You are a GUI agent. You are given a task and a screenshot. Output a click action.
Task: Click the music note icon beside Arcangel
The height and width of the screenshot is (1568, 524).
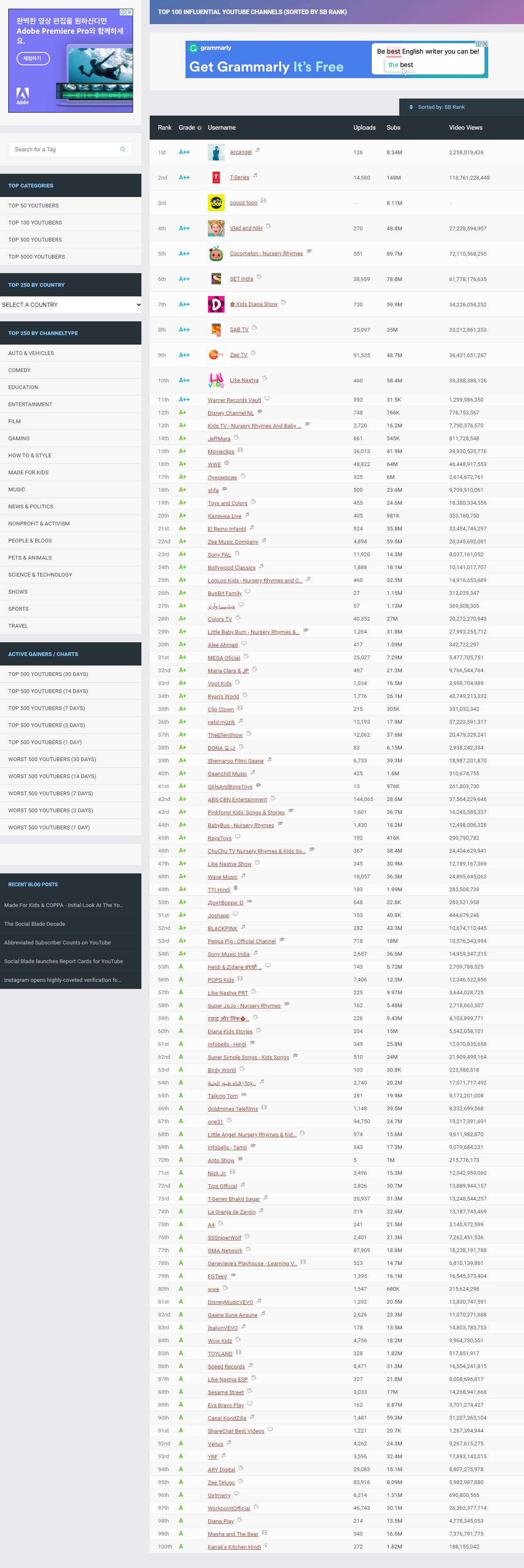pos(258,150)
